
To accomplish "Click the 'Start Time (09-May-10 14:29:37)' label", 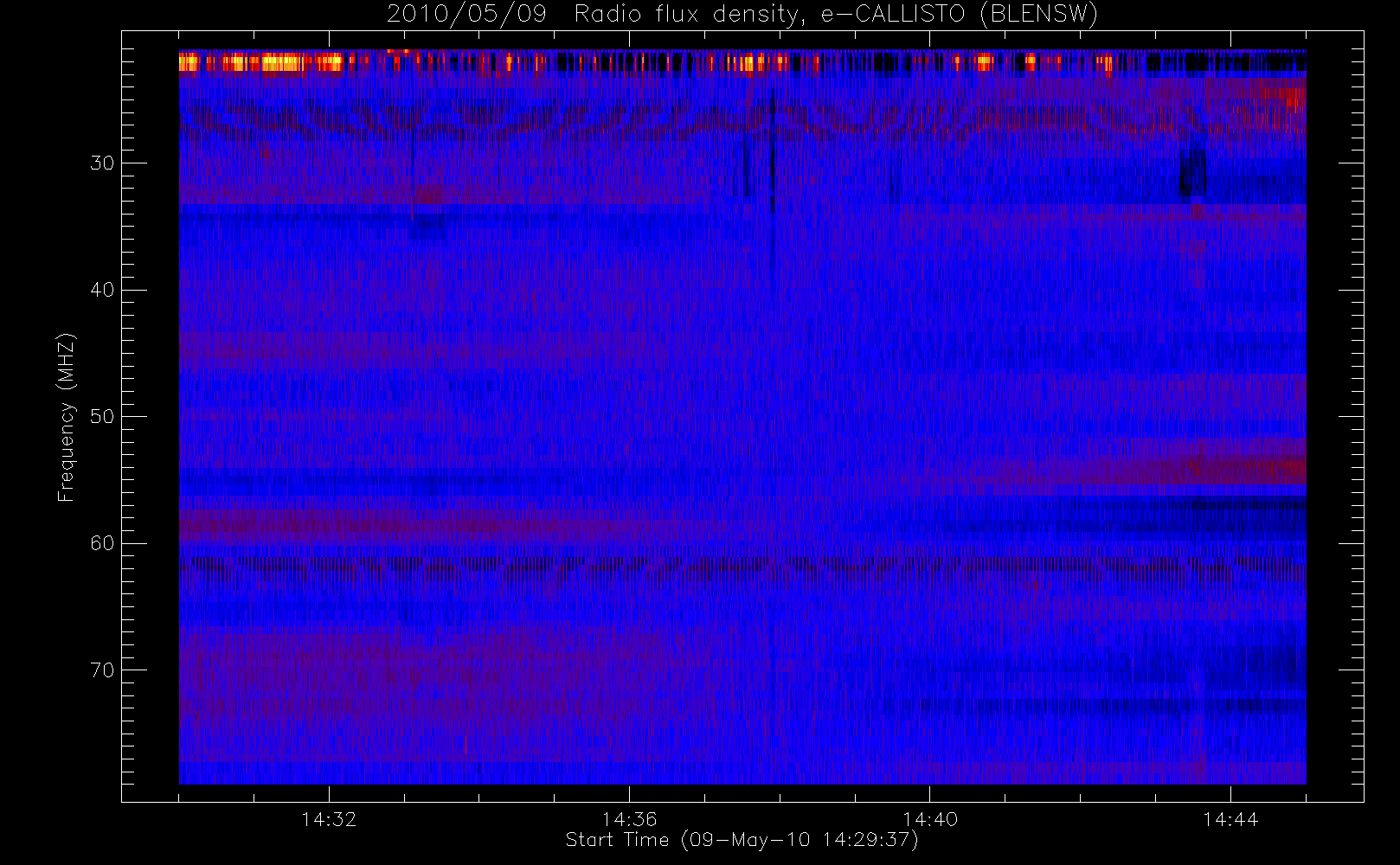I will click(x=742, y=840).
